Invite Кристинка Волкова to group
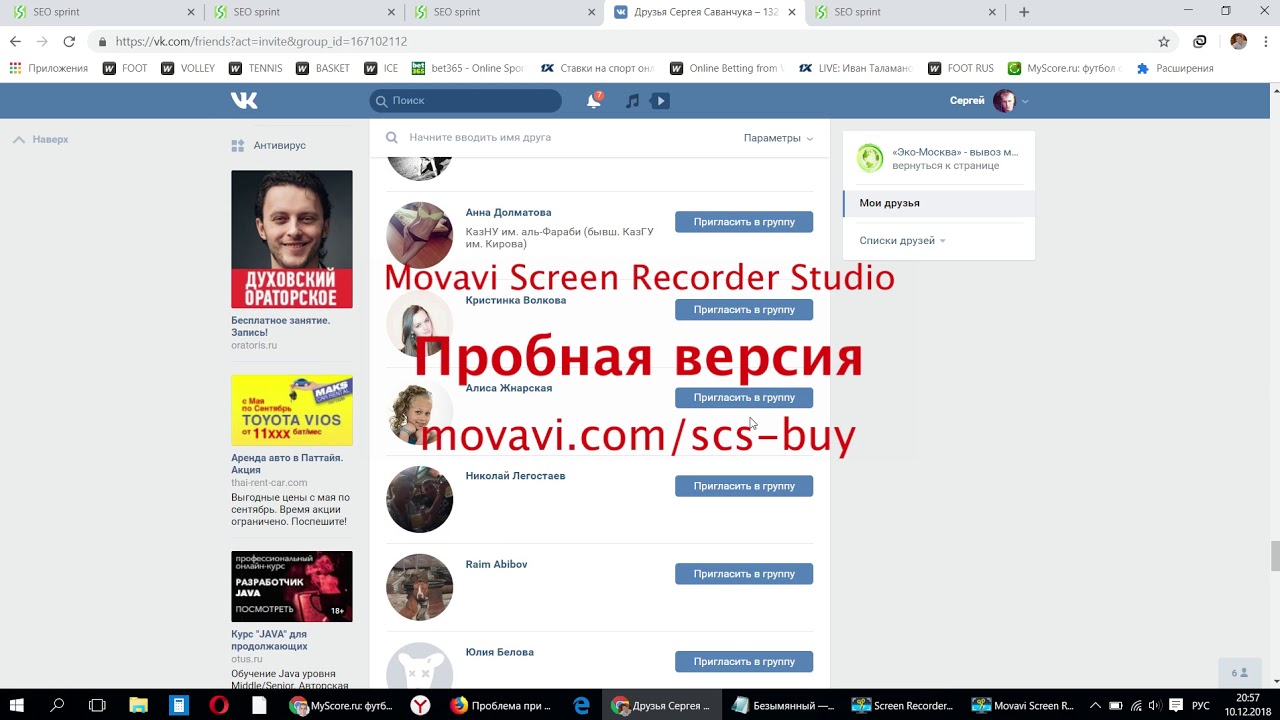This screenshot has height=720, width=1280. pyautogui.click(x=744, y=310)
